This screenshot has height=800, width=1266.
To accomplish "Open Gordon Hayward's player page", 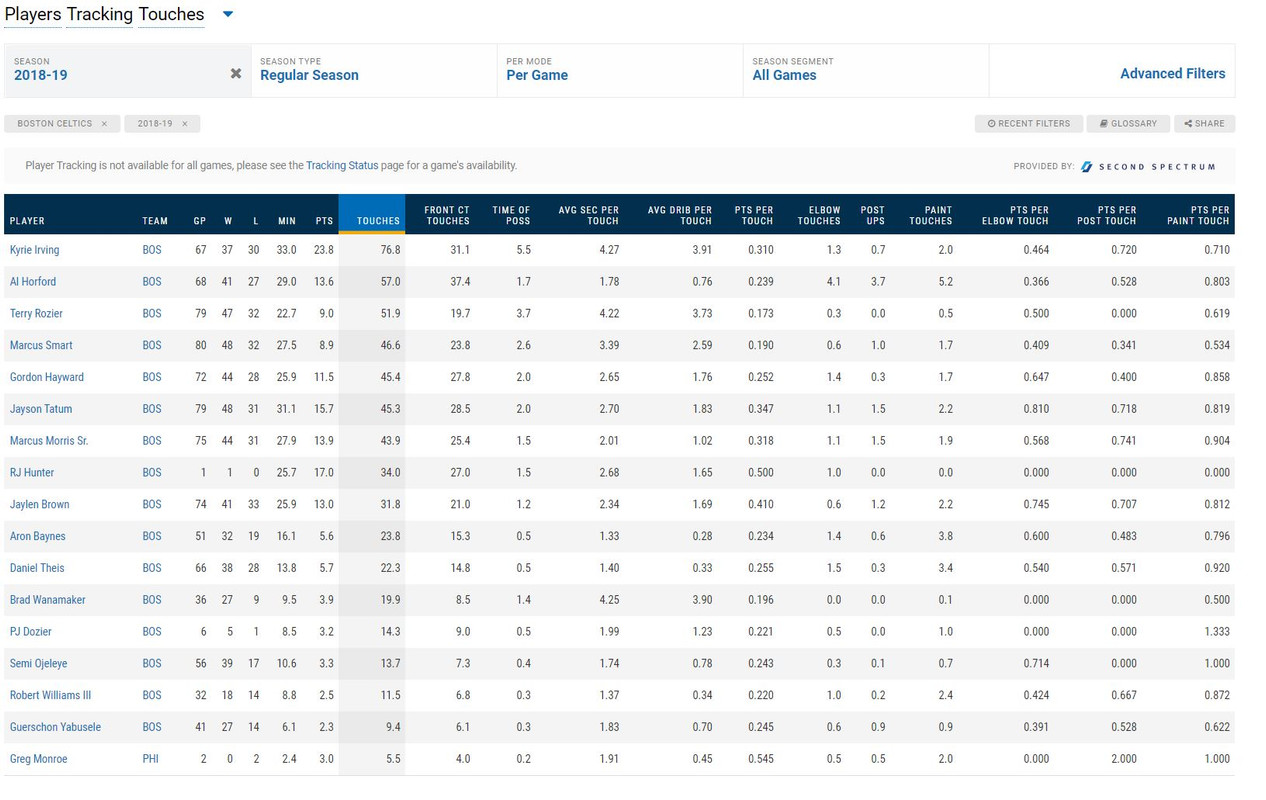I will [47, 377].
